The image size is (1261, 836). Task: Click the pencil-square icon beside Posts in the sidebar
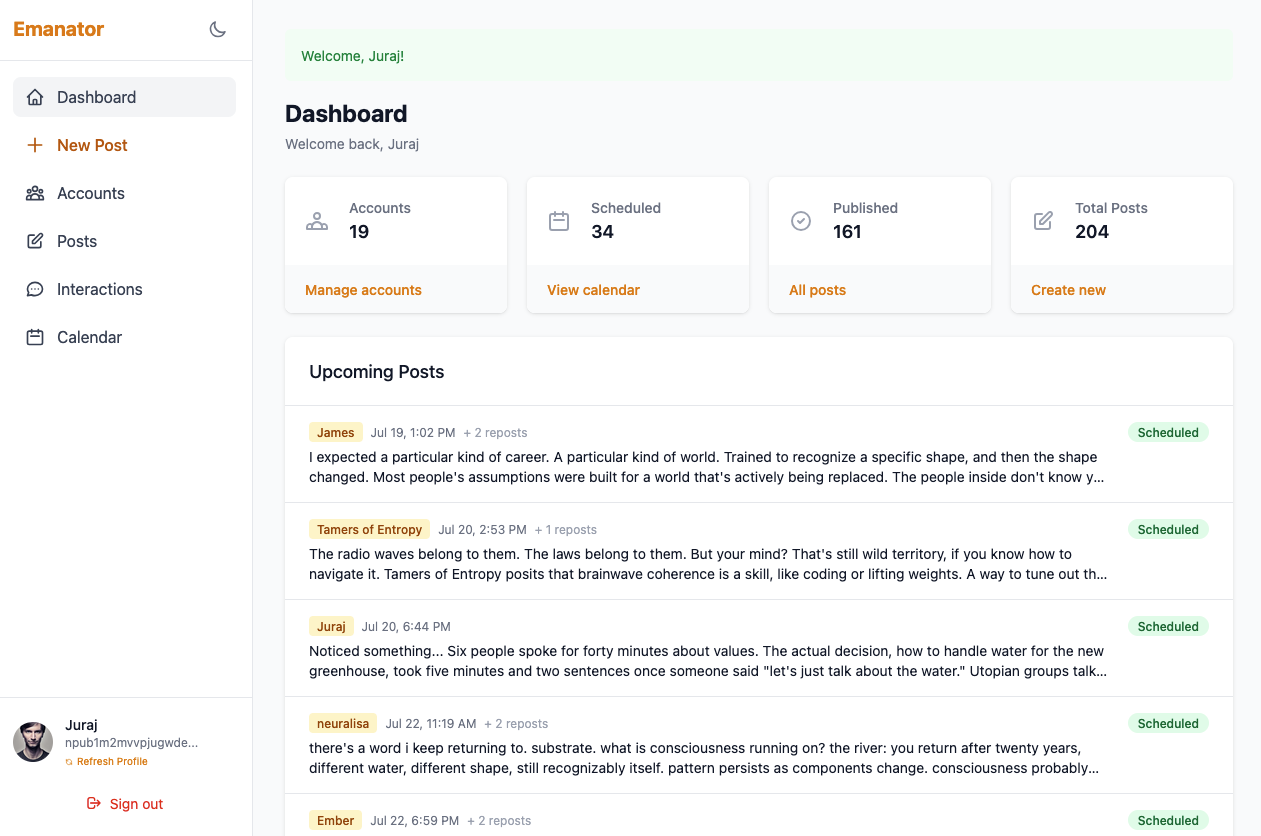[35, 241]
